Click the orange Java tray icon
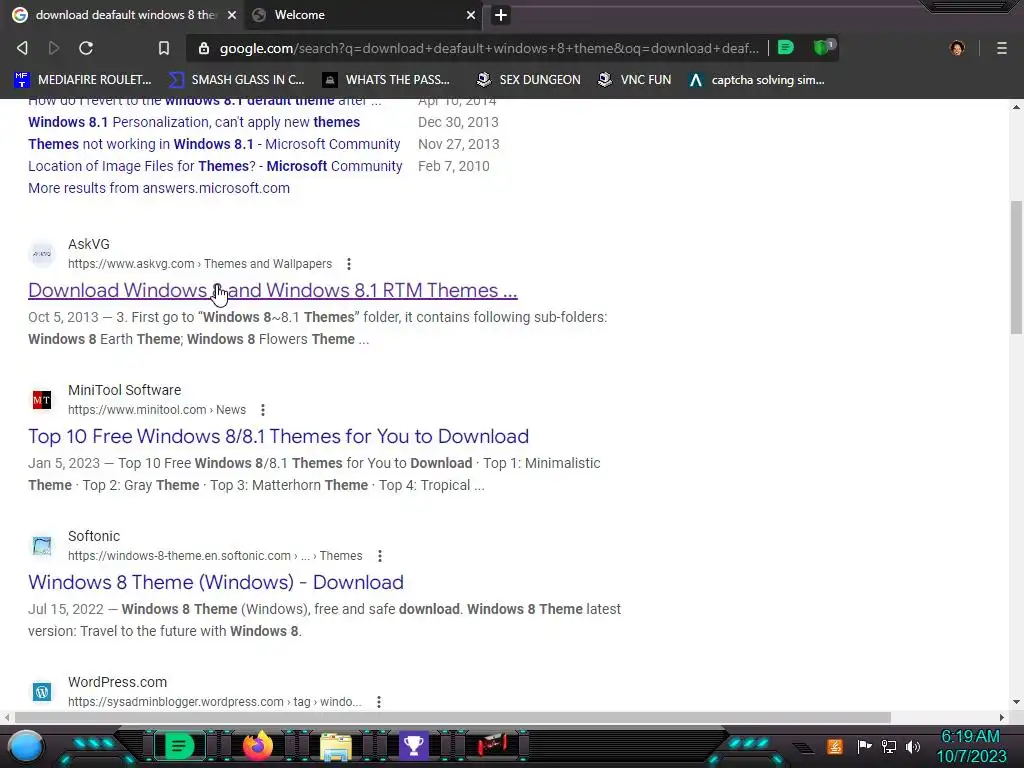Viewport: 1024px width, 768px height. pyautogui.click(x=835, y=746)
